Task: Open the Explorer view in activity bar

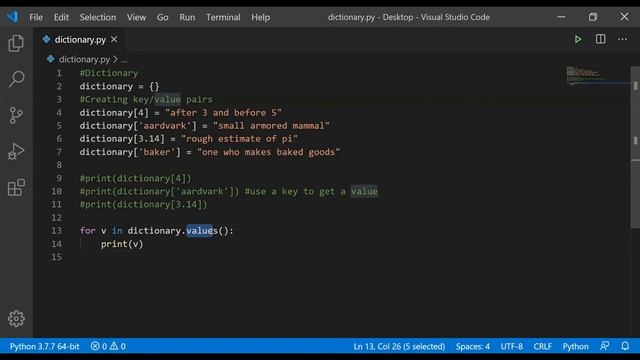Action: (x=16, y=43)
